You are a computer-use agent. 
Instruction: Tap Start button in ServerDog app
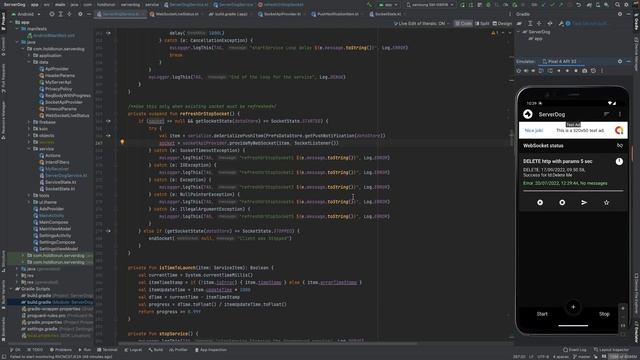tap(542, 314)
